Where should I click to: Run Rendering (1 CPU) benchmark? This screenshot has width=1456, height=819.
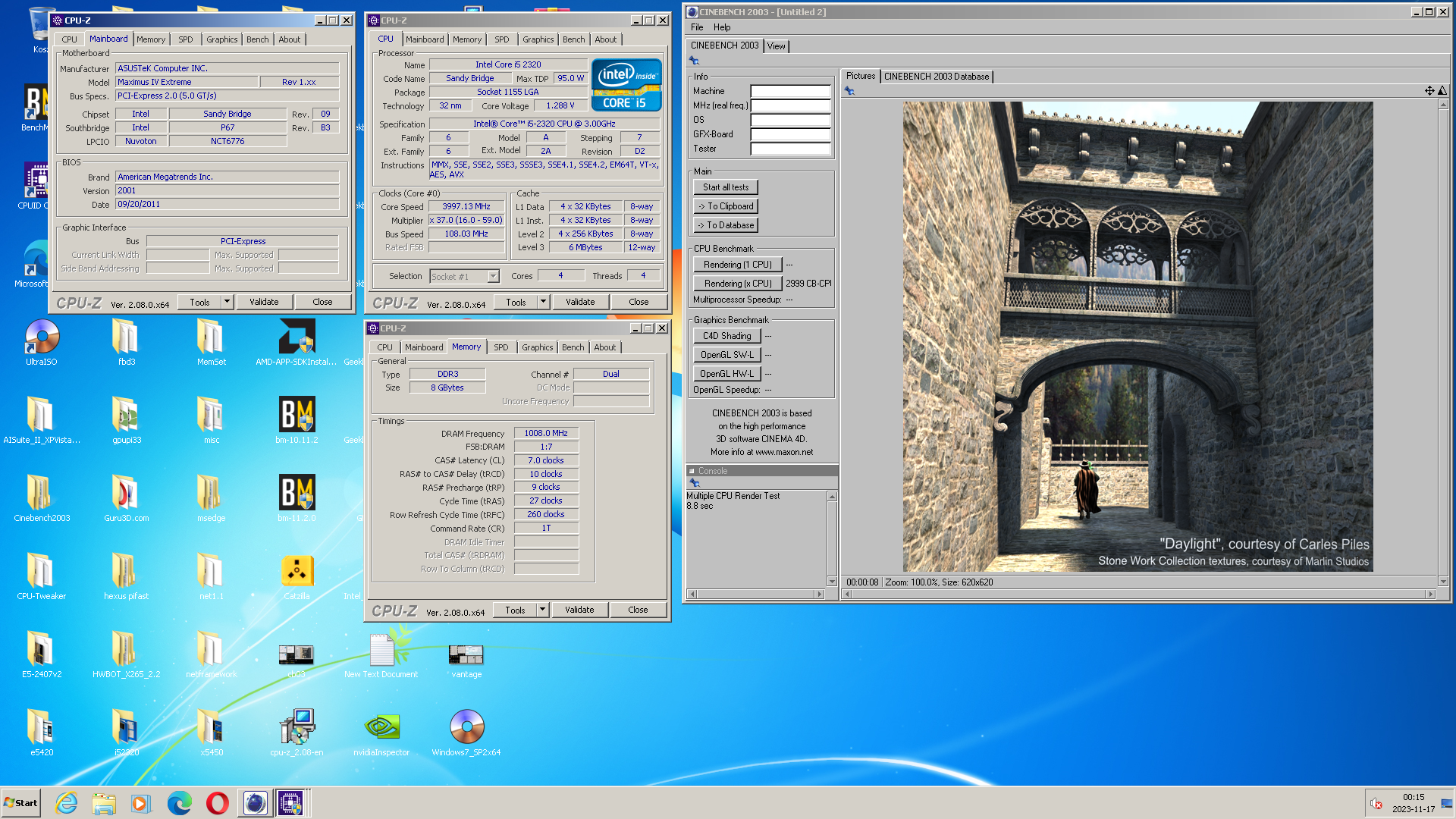738,265
